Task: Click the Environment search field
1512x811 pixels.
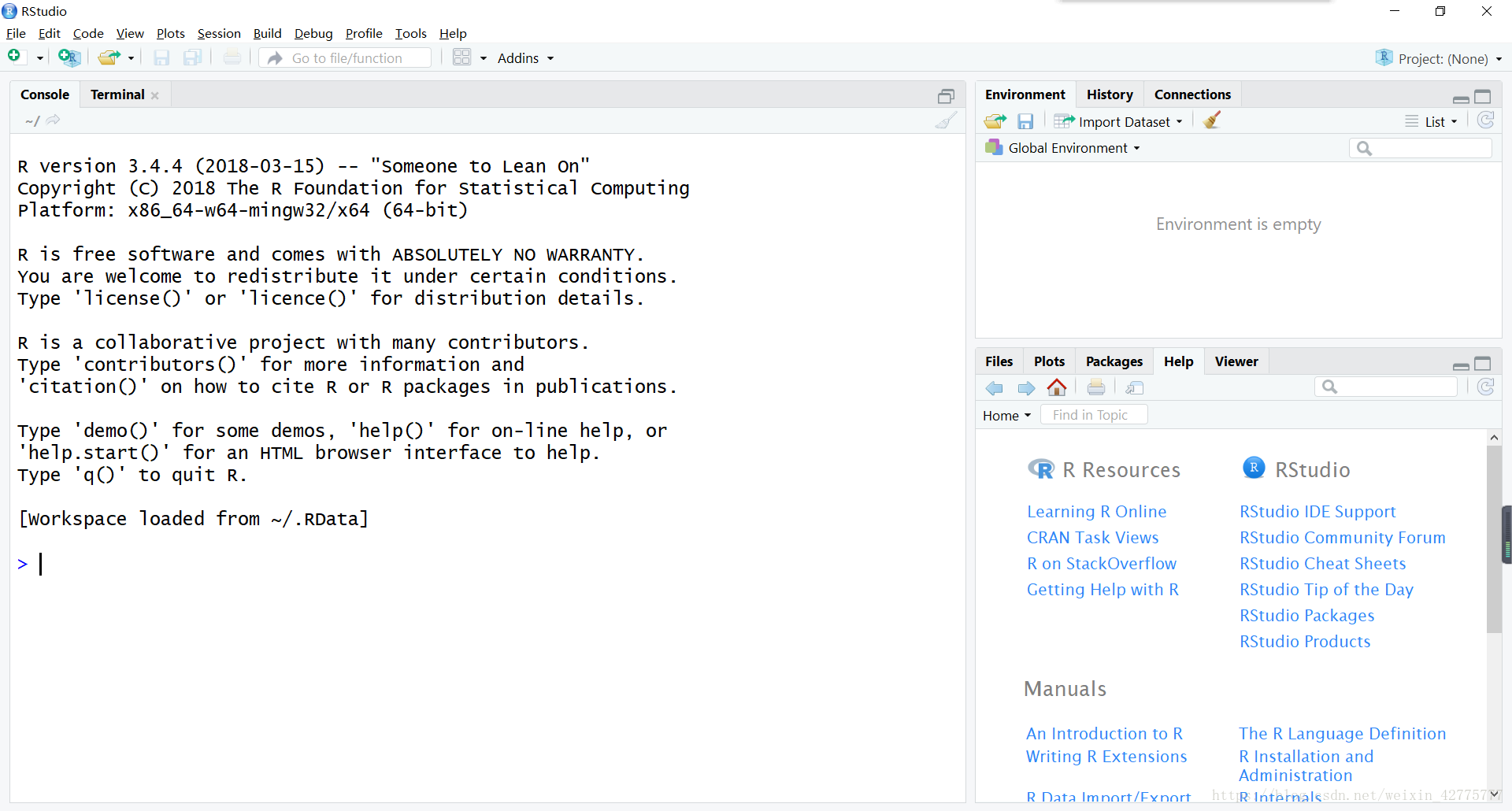Action: (x=1421, y=148)
